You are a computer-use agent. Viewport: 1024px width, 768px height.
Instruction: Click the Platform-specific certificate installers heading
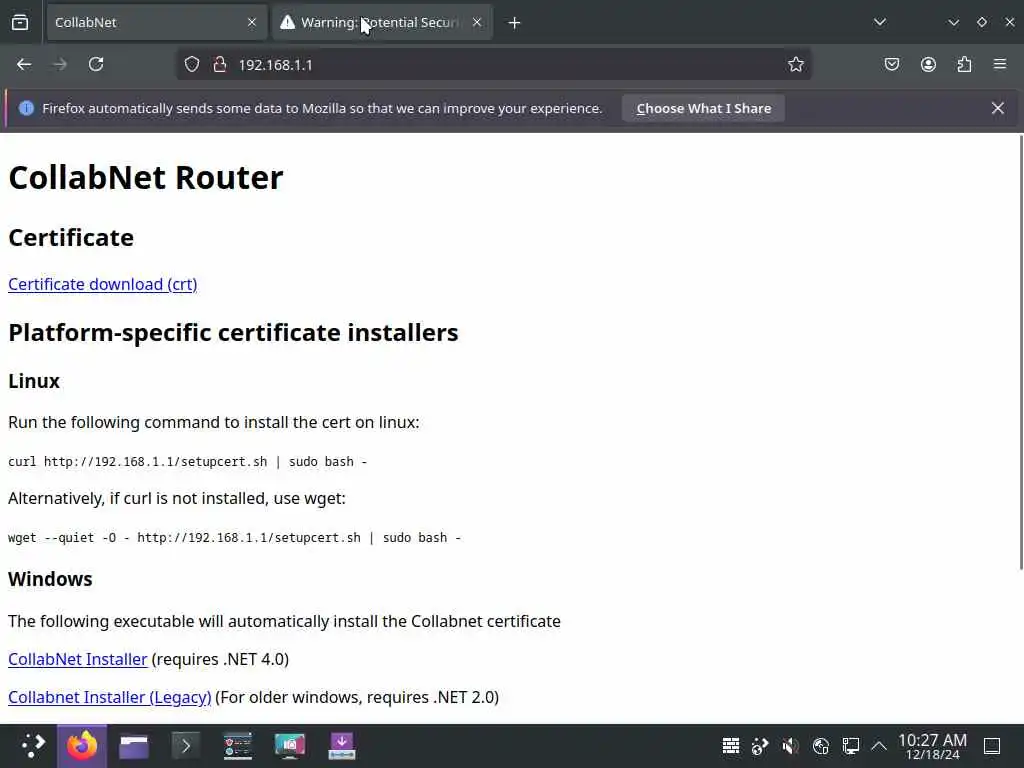[x=233, y=332]
